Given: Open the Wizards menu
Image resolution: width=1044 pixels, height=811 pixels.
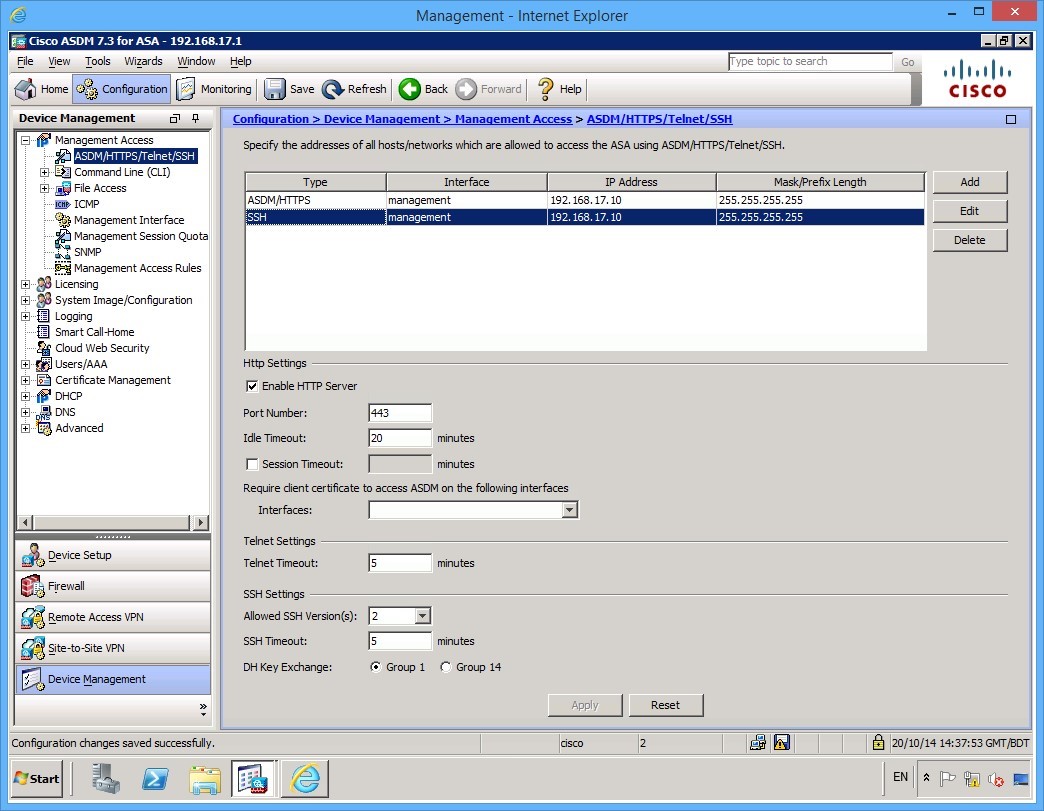Looking at the screenshot, I should [x=143, y=61].
